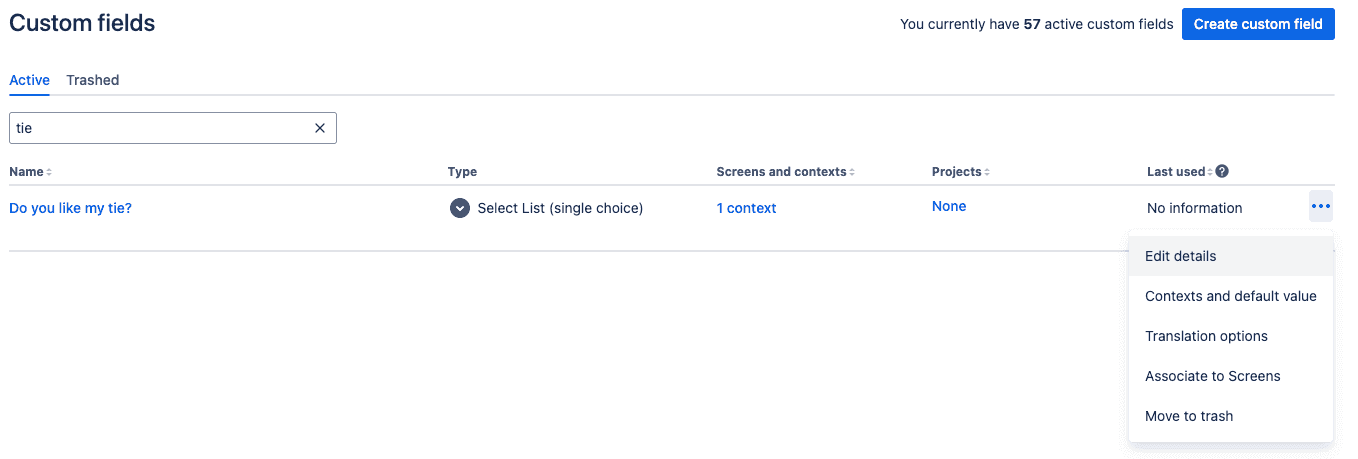Sort by Screens and contexts column

coord(852,172)
